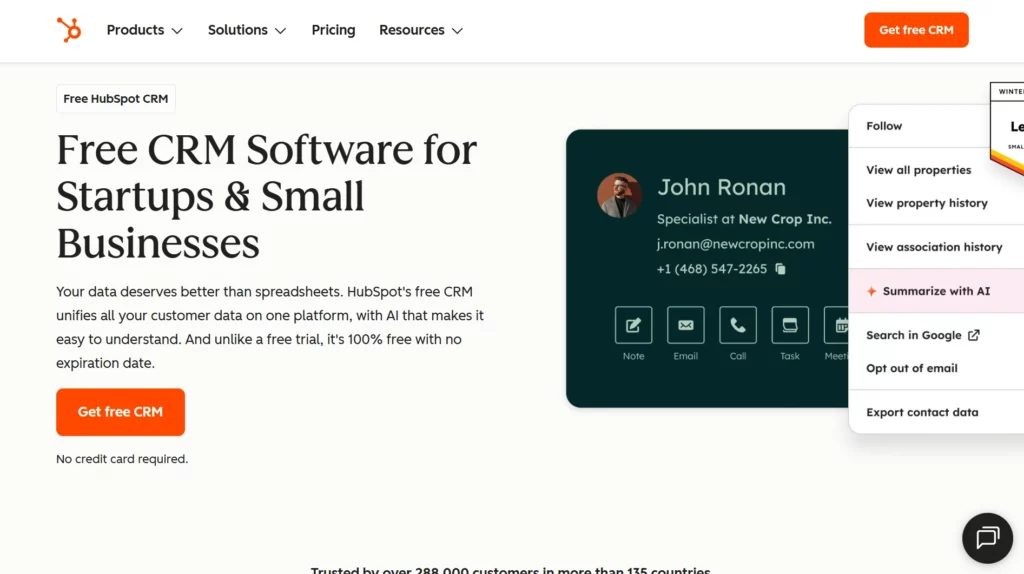Expand the Solutions dropdown menu

[247, 30]
